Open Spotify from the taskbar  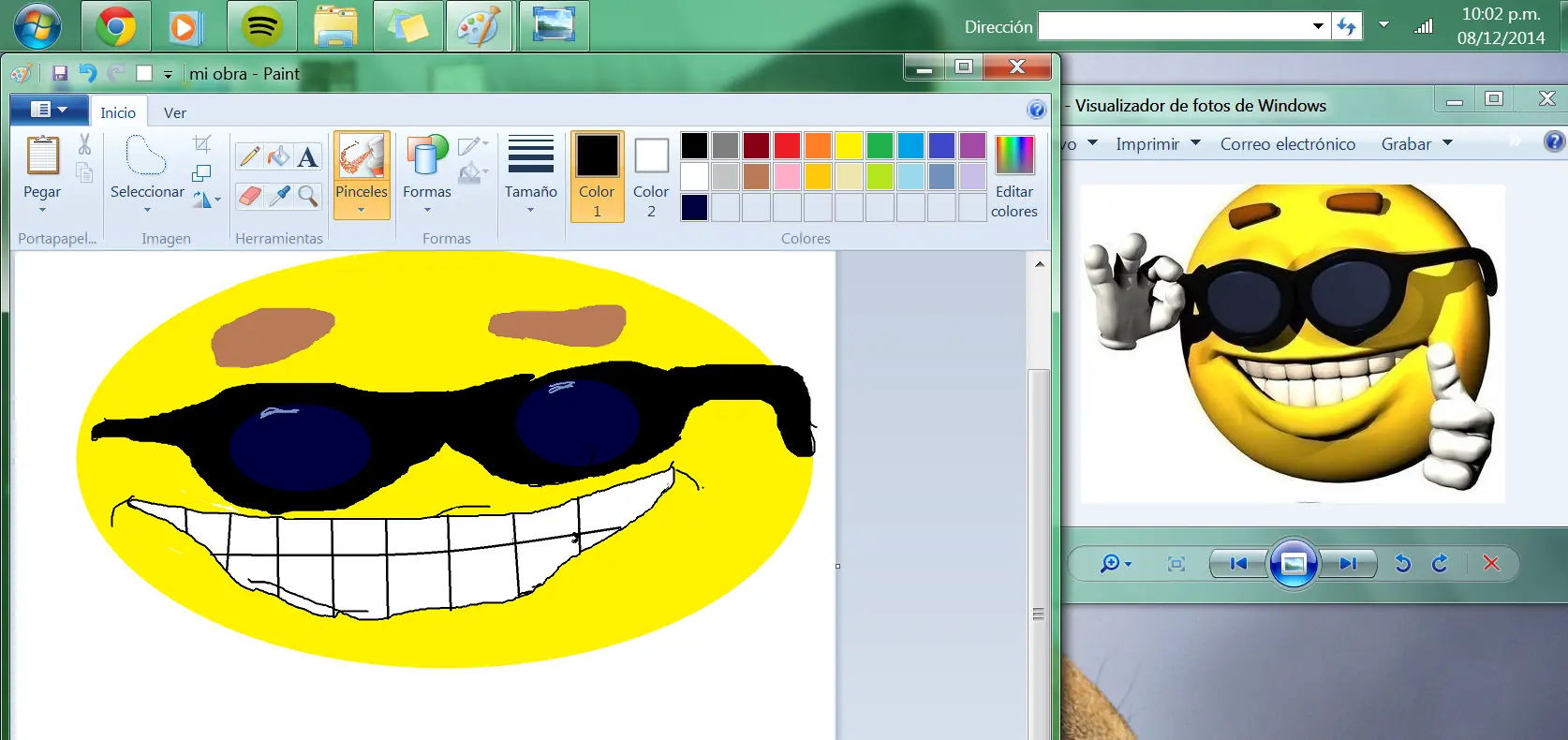click(x=261, y=25)
